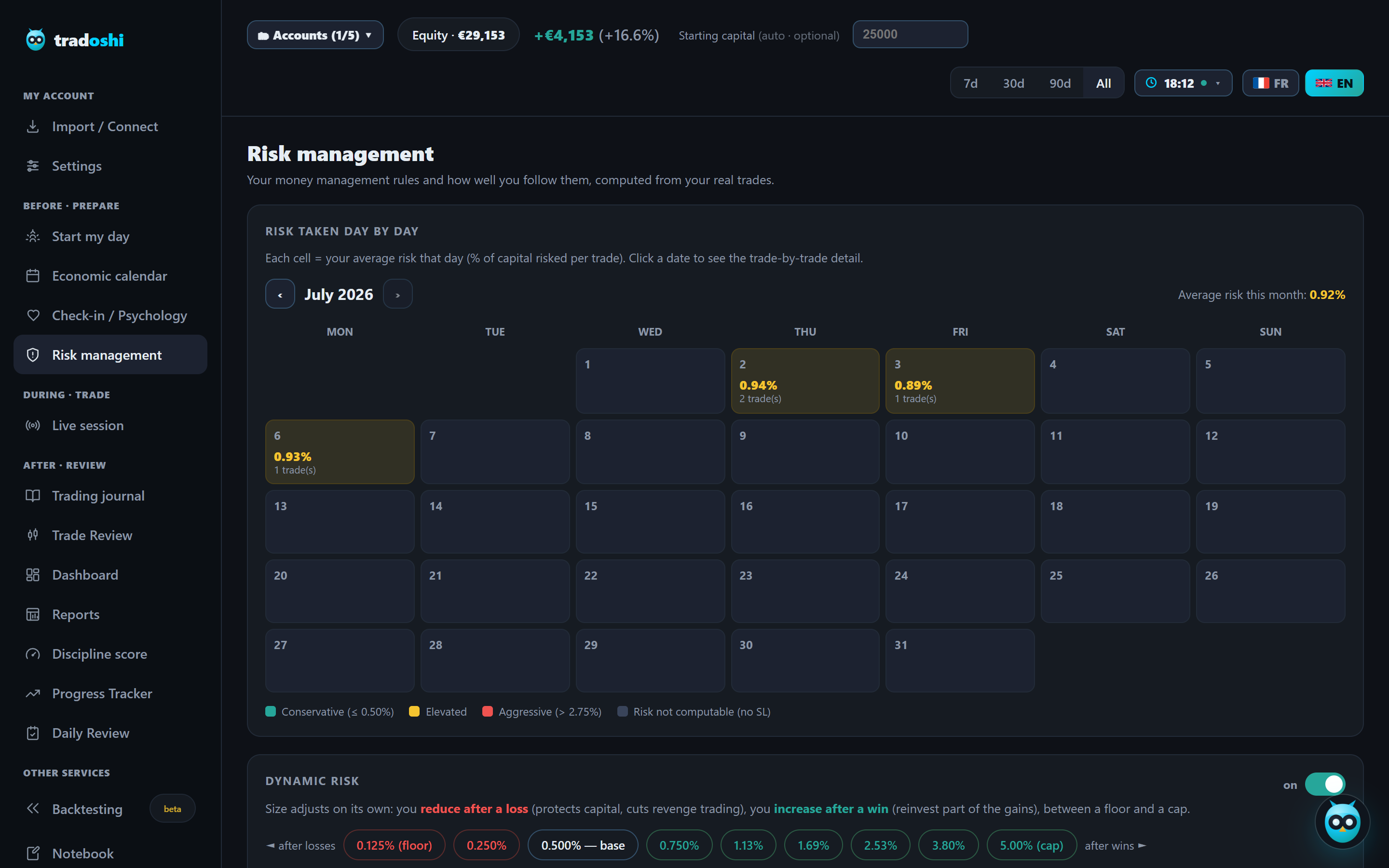The height and width of the screenshot is (868, 1389).
Task: Expand the Accounts (1/5) dropdown
Action: tap(315, 35)
